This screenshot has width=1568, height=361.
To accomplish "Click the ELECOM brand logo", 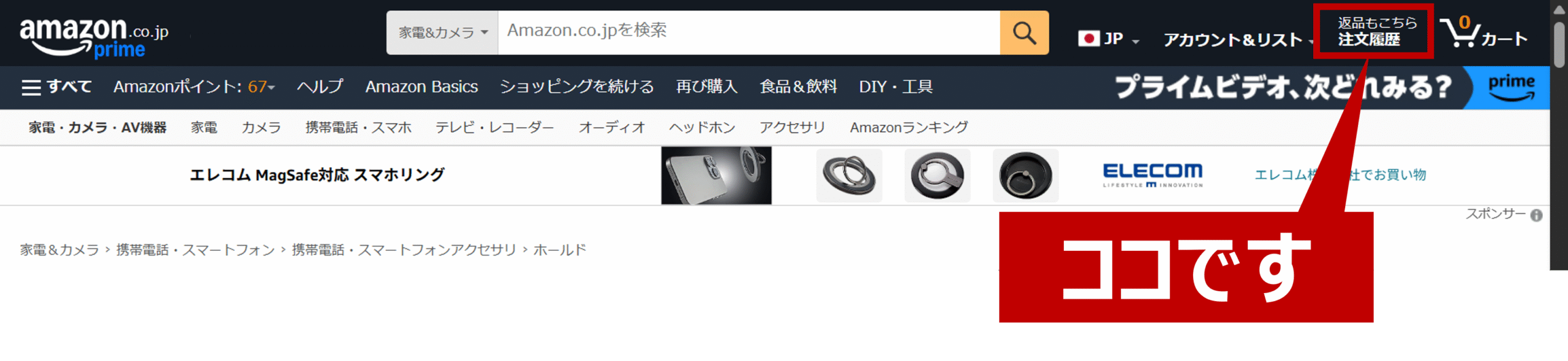I will [1152, 175].
